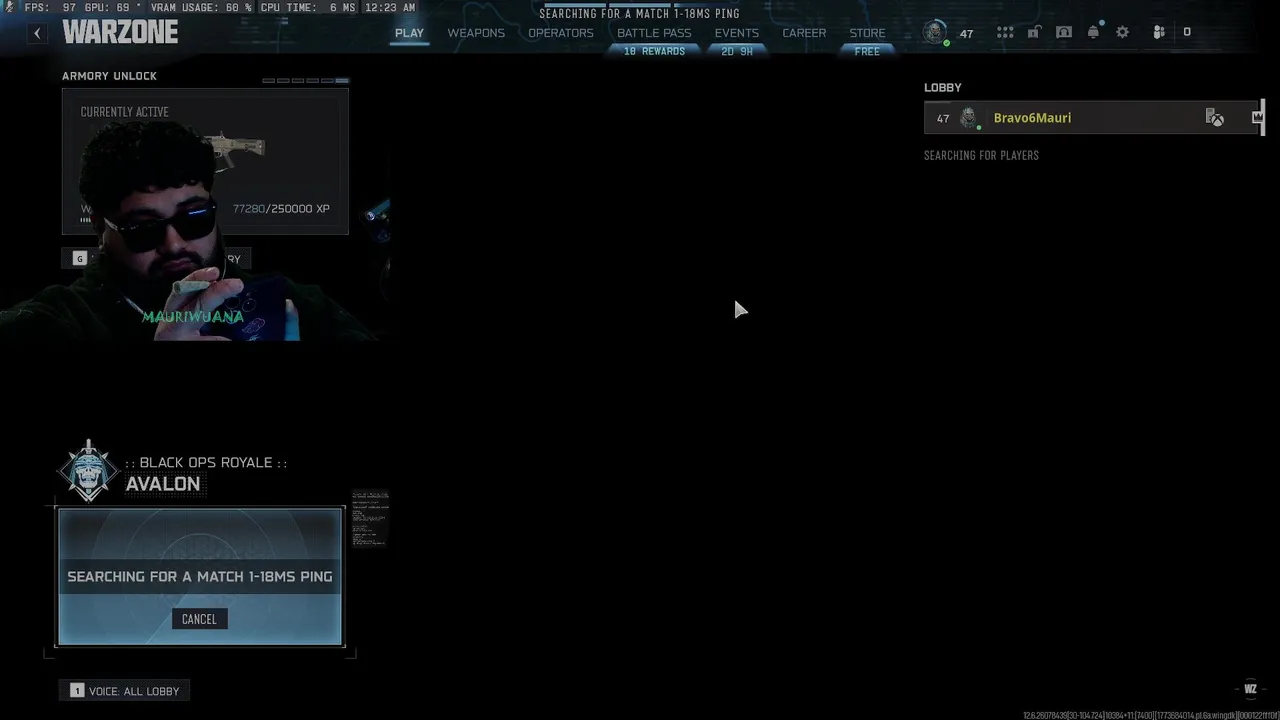Screen dimensions: 1280x720
Task: Open the STORE tab
Action: [867, 33]
